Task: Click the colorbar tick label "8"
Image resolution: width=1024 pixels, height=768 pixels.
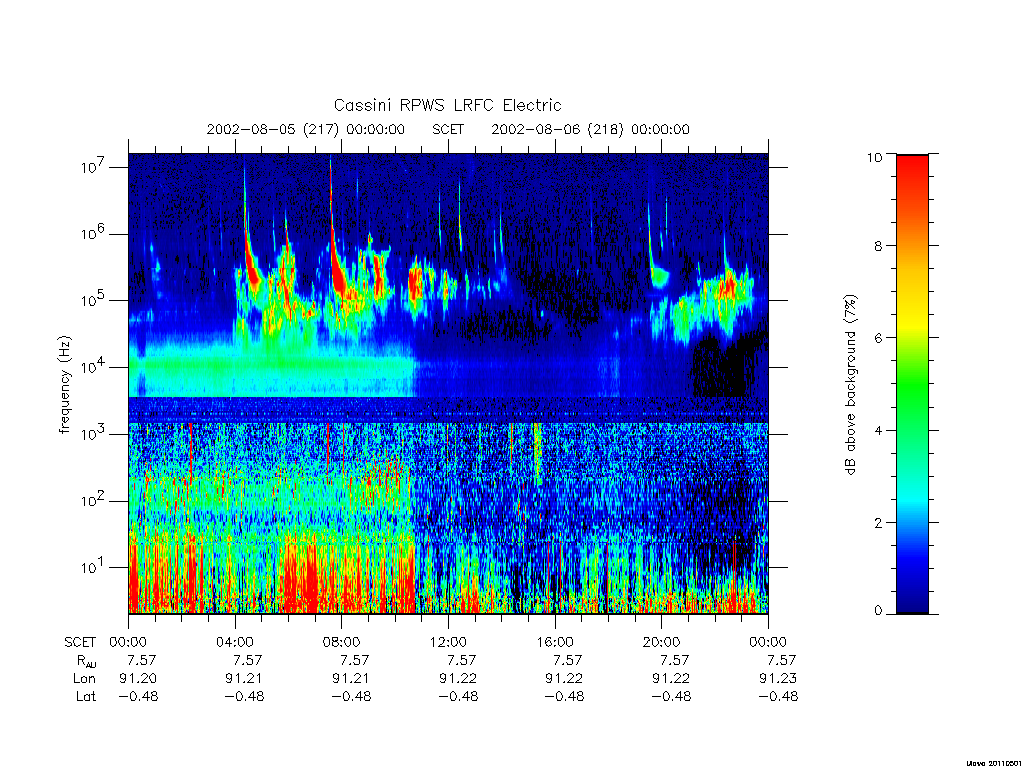Action: 878,246
